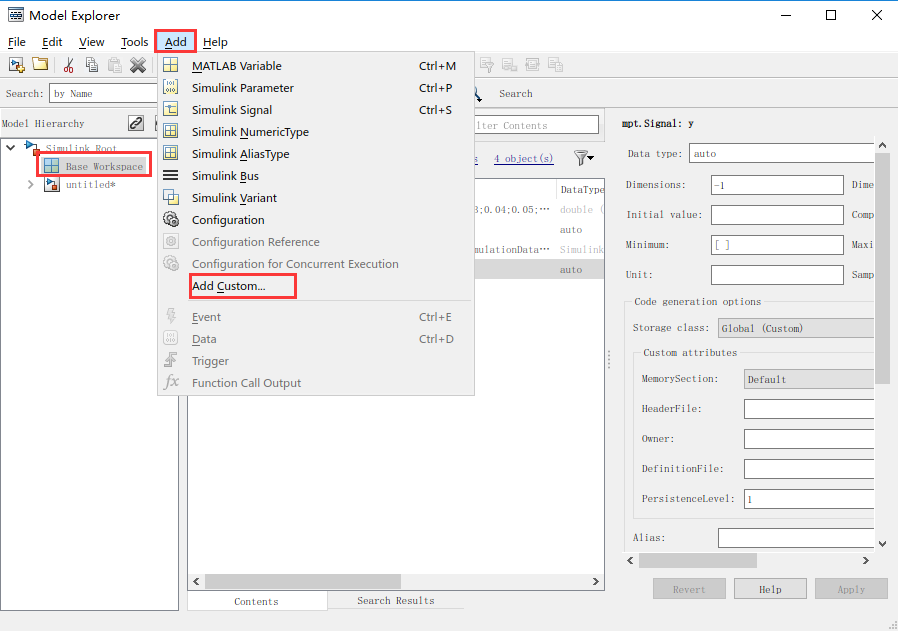This screenshot has height=631, width=898.
Task: Click the Dimensions input field
Action: point(777,185)
